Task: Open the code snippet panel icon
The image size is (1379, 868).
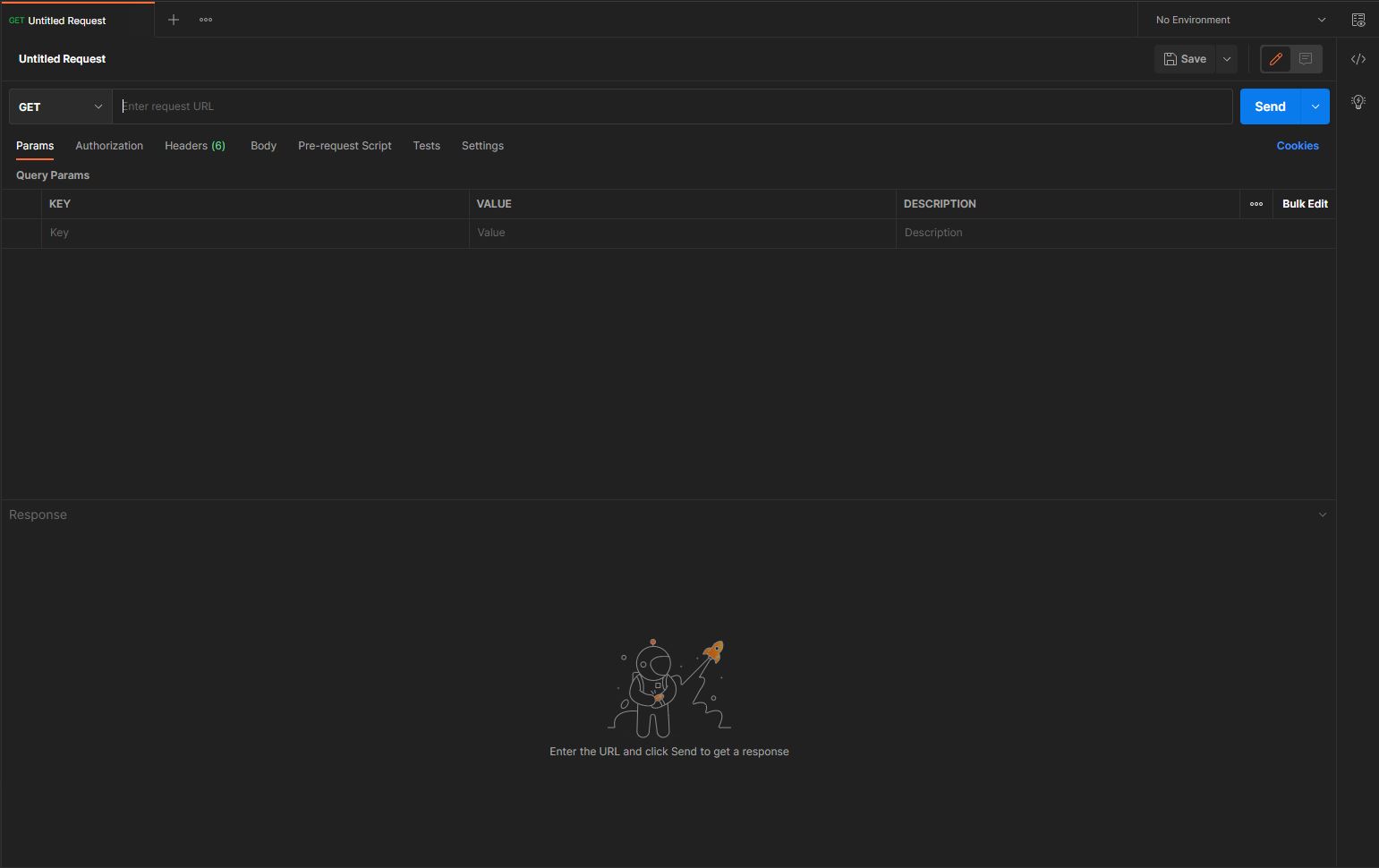Action: (1358, 59)
